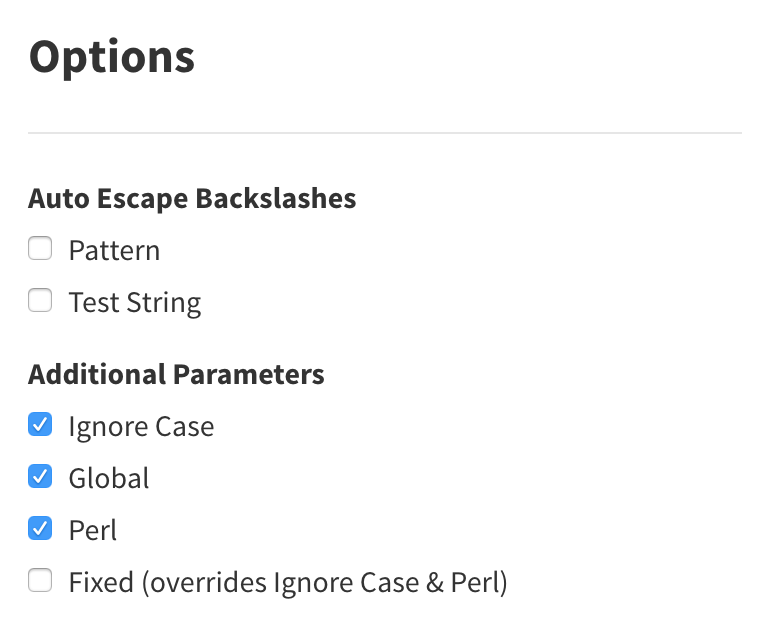Click the Options page heading
Viewport: 768px width, 638px height.
(112, 56)
